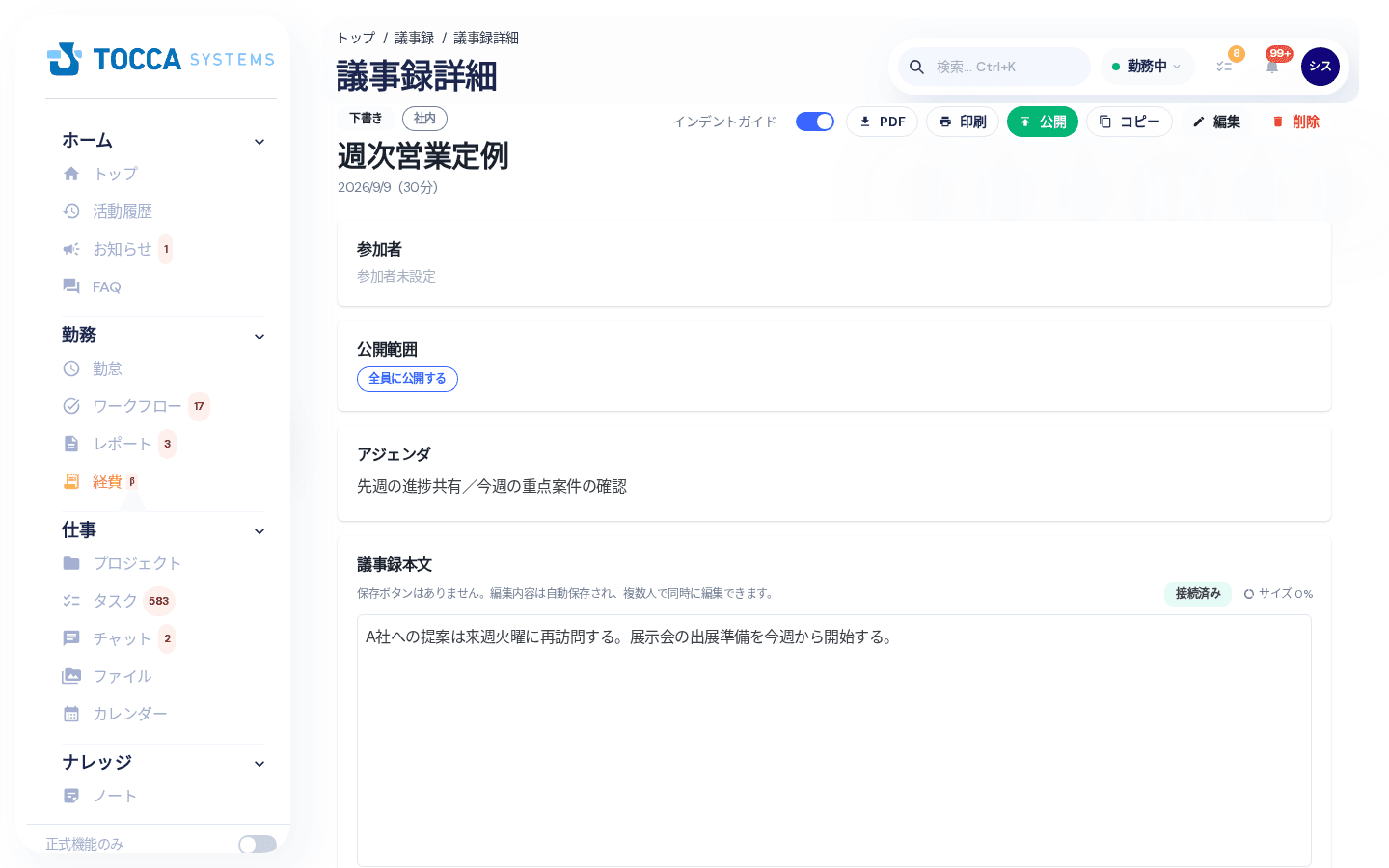Open FAQ chat icon in sidebar
Screen dimensions: 1389x868
[71, 286]
